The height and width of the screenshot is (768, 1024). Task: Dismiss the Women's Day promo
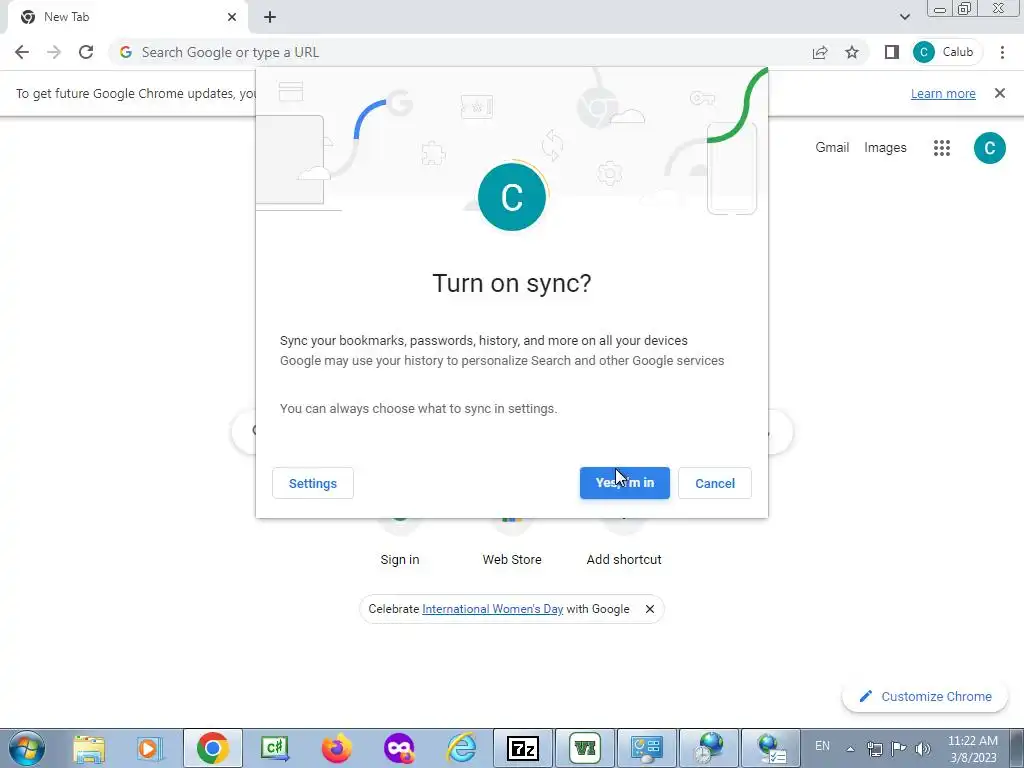(650, 609)
